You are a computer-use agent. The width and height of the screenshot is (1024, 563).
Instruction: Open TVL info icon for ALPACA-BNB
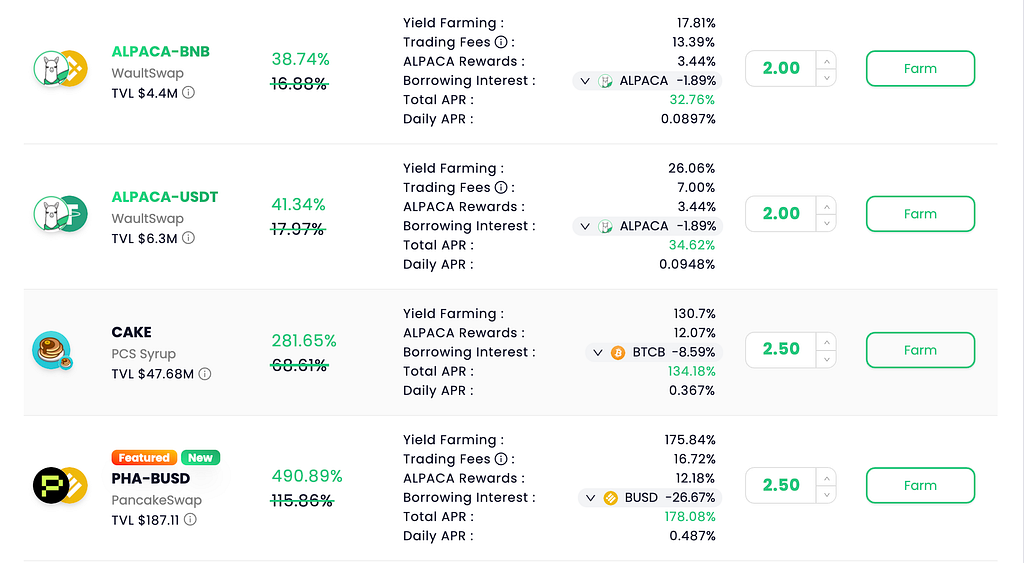[188, 93]
